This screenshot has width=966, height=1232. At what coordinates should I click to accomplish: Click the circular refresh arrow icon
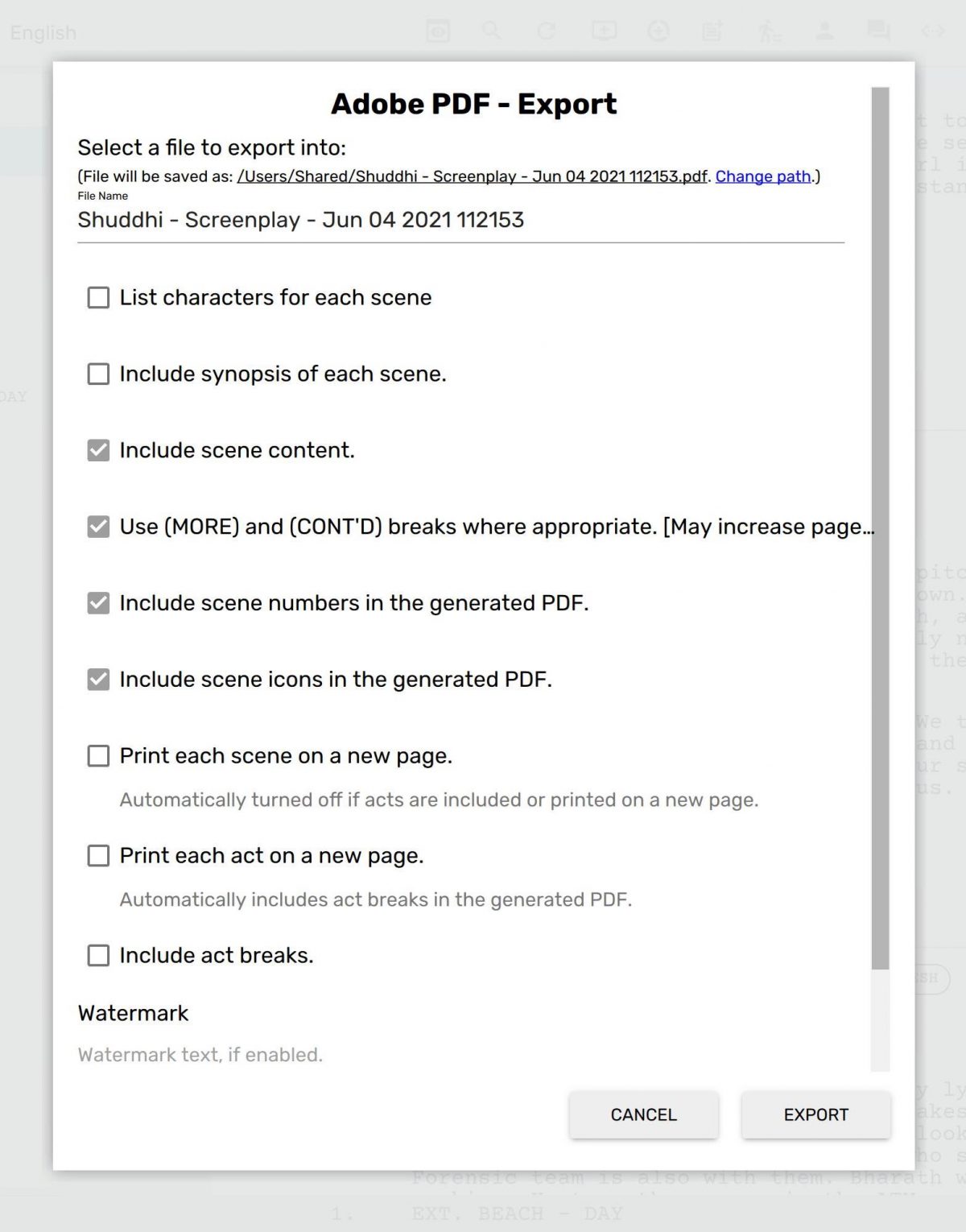(547, 31)
